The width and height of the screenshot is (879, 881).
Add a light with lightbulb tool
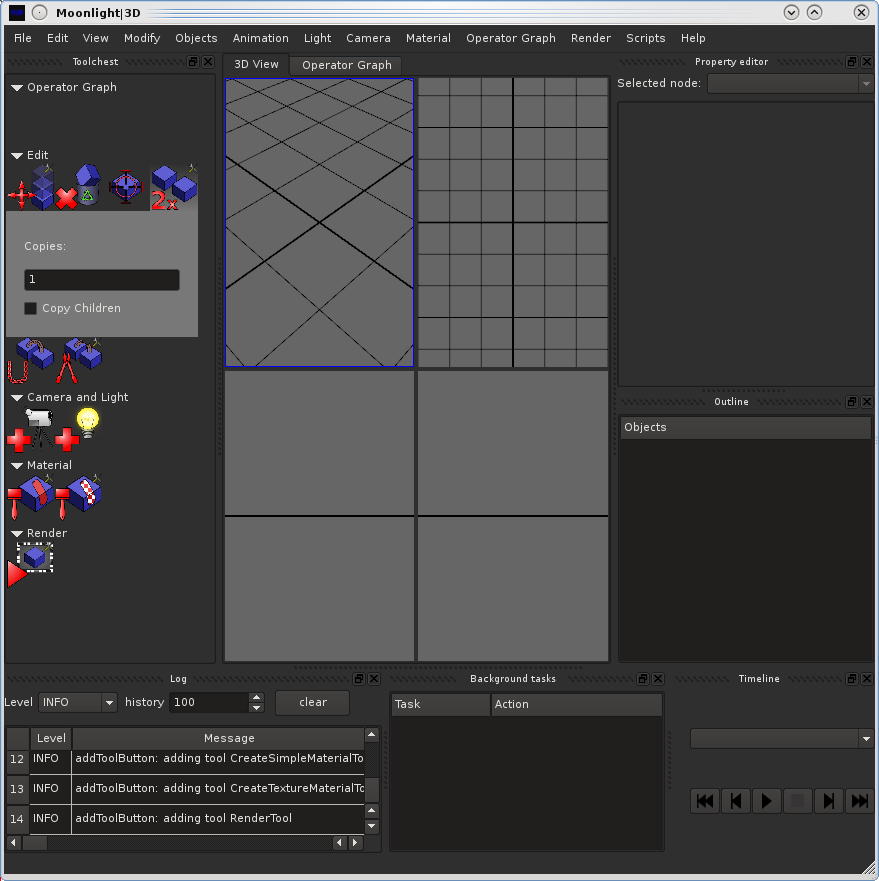(x=79, y=429)
